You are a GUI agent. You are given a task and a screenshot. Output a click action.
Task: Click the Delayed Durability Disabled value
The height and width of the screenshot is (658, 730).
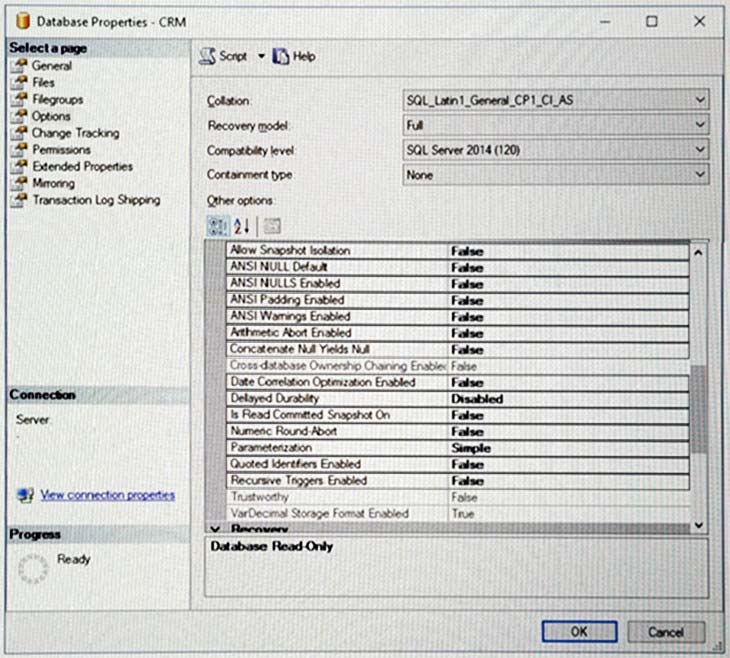(477, 399)
